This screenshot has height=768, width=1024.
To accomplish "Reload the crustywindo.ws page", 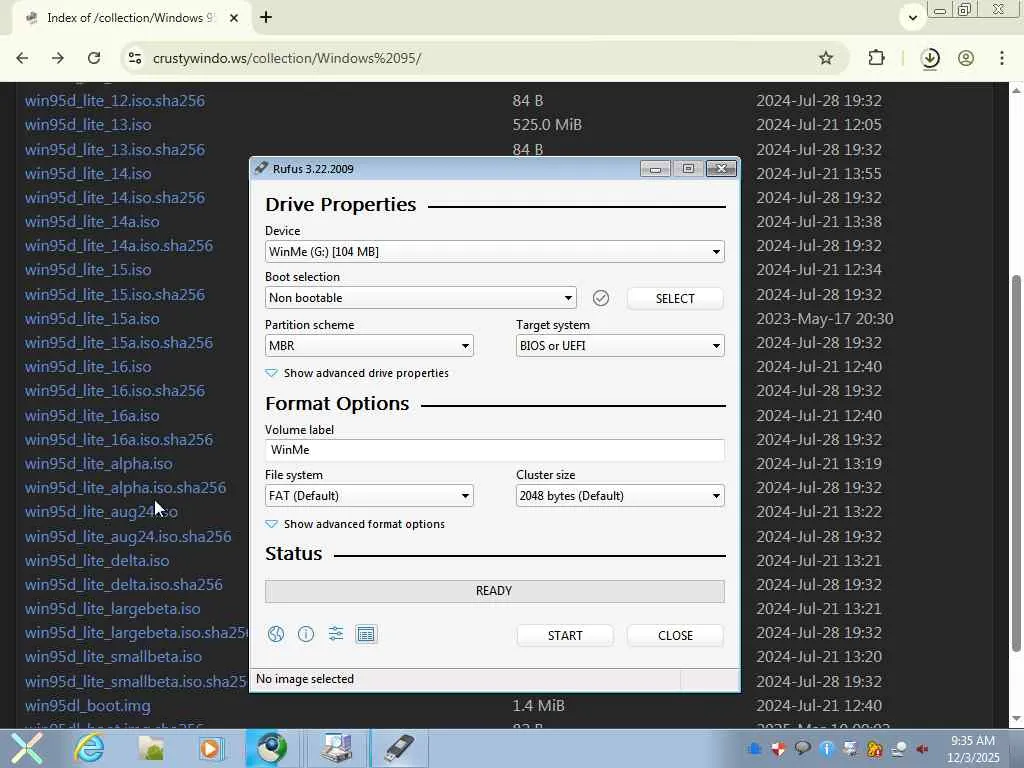I will 94,58.
